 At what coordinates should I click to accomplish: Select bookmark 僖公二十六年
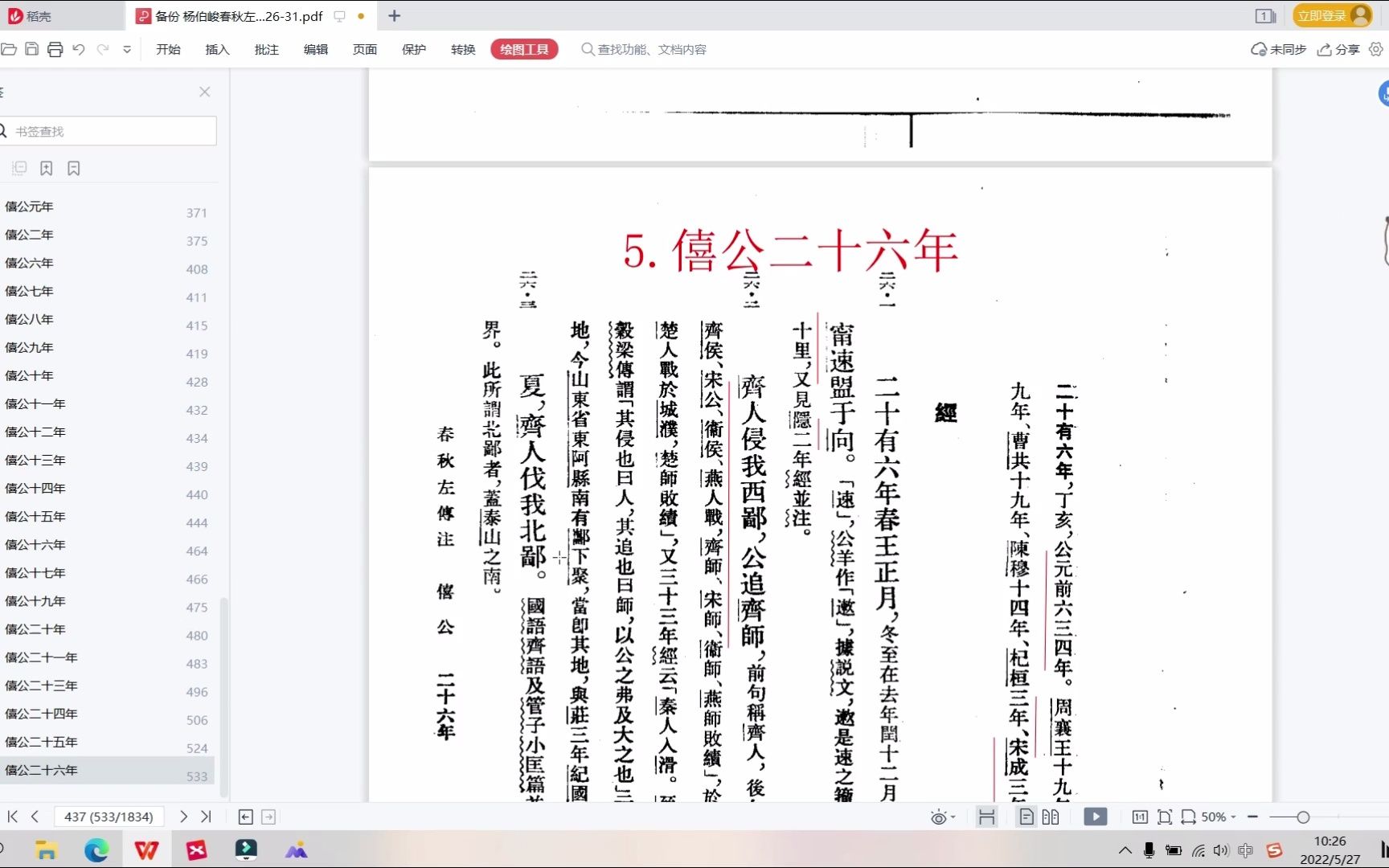(x=107, y=770)
